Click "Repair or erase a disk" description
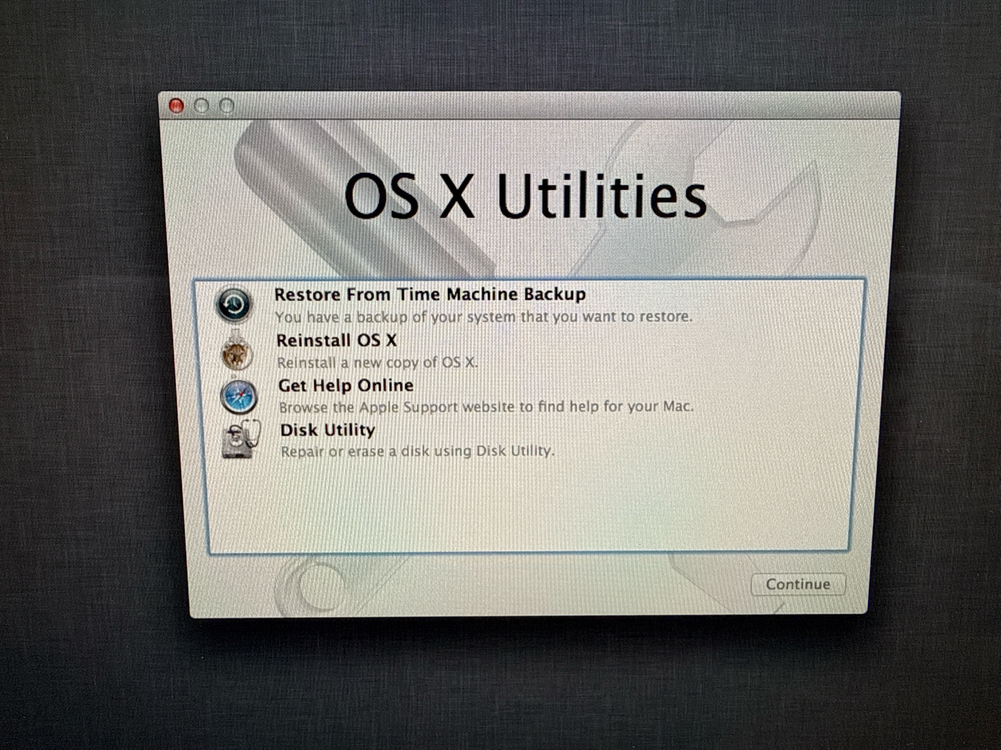The width and height of the screenshot is (1001, 750). pyautogui.click(x=416, y=451)
